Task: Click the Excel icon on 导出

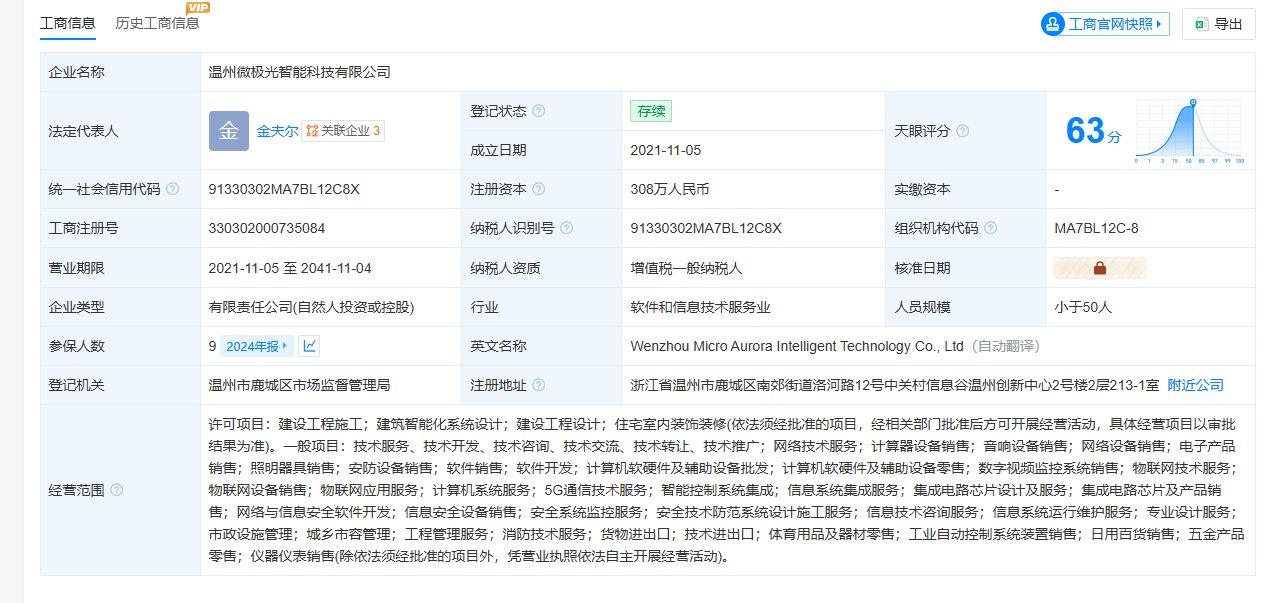Action: pos(1203,24)
